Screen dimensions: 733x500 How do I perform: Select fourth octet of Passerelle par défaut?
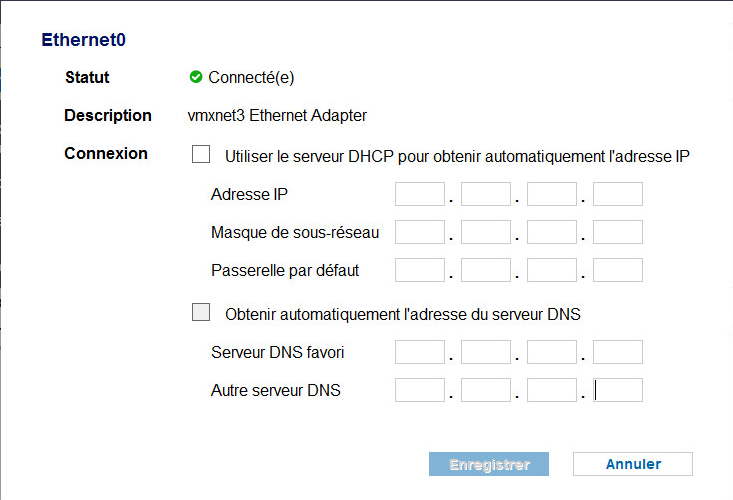(x=618, y=270)
